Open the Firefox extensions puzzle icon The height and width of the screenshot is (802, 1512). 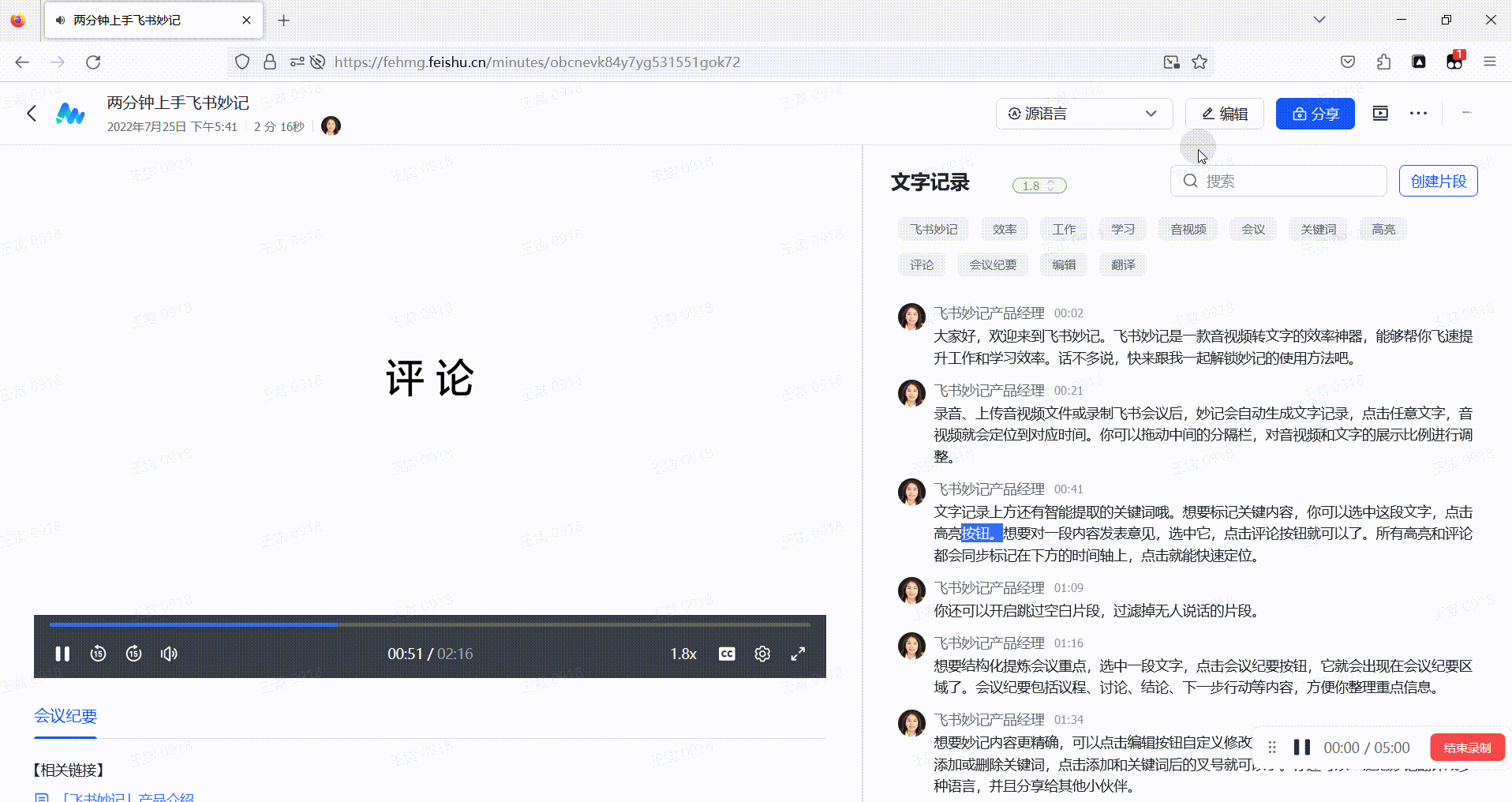[1383, 62]
